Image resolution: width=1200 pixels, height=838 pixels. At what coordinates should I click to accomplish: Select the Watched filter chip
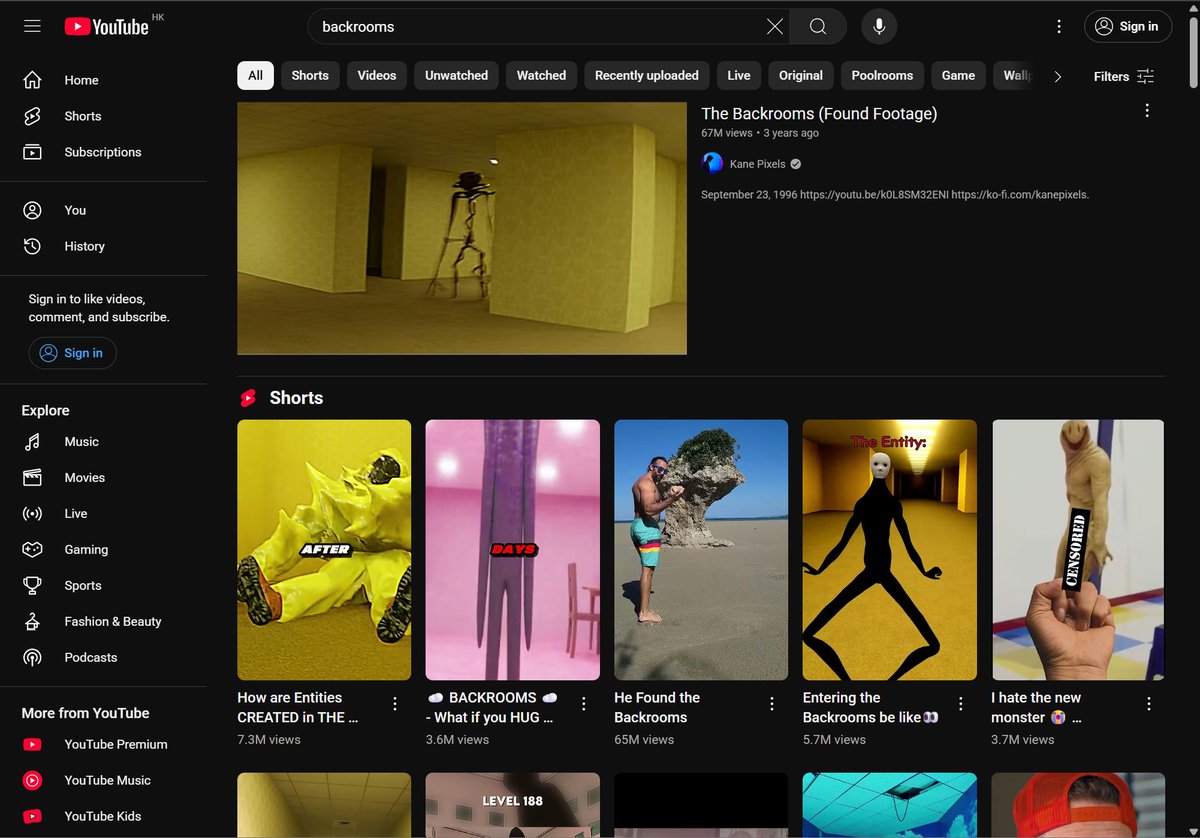(541, 75)
